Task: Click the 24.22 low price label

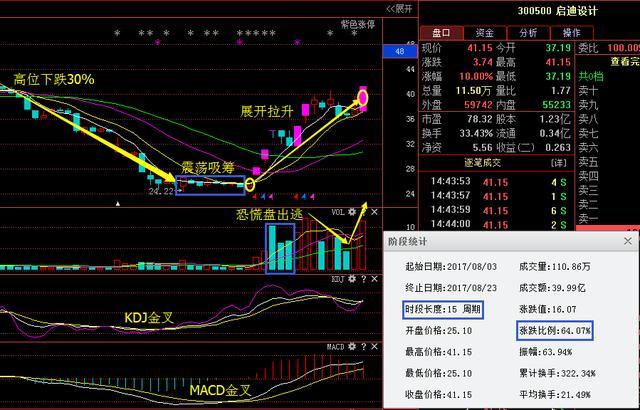Action: [x=160, y=189]
